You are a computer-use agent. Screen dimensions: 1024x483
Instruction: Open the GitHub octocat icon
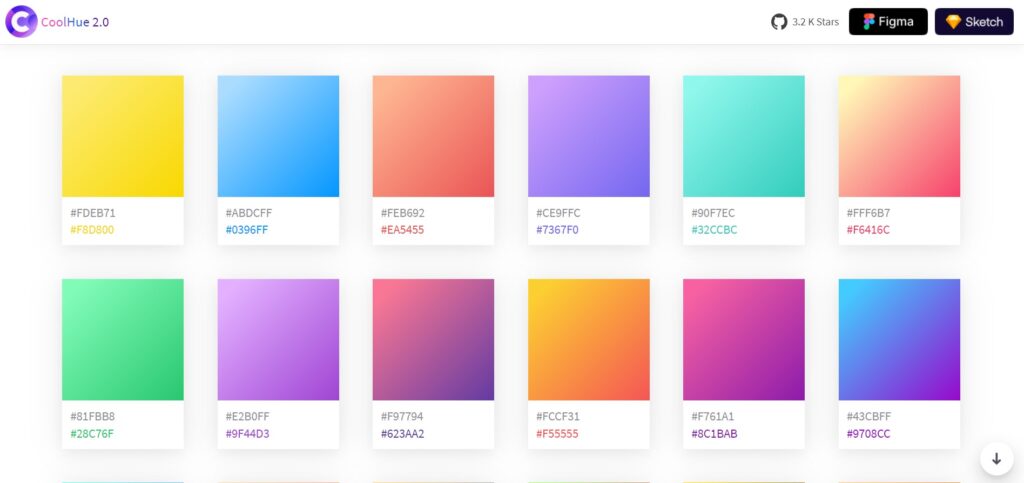coord(779,22)
